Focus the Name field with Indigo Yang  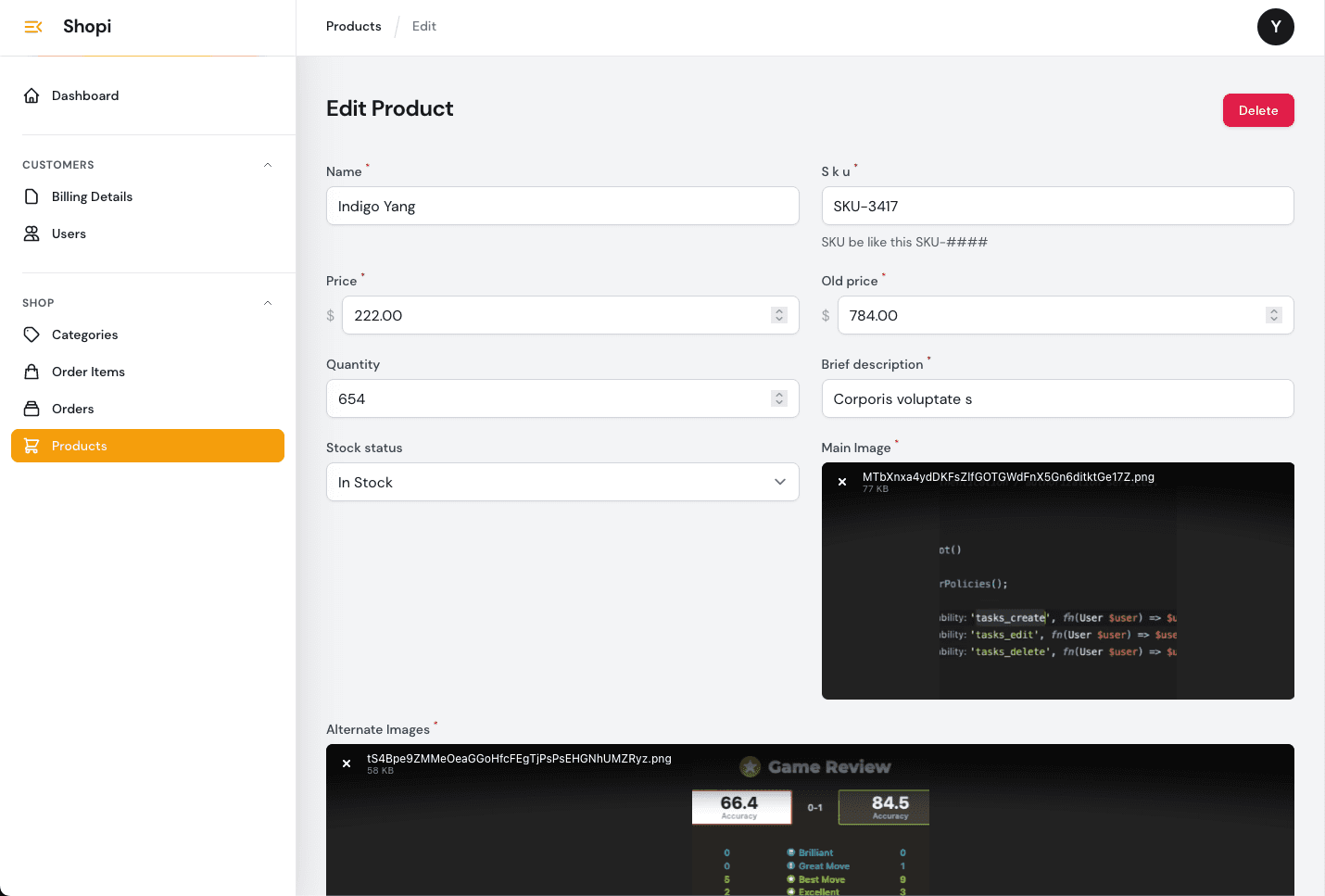point(562,206)
